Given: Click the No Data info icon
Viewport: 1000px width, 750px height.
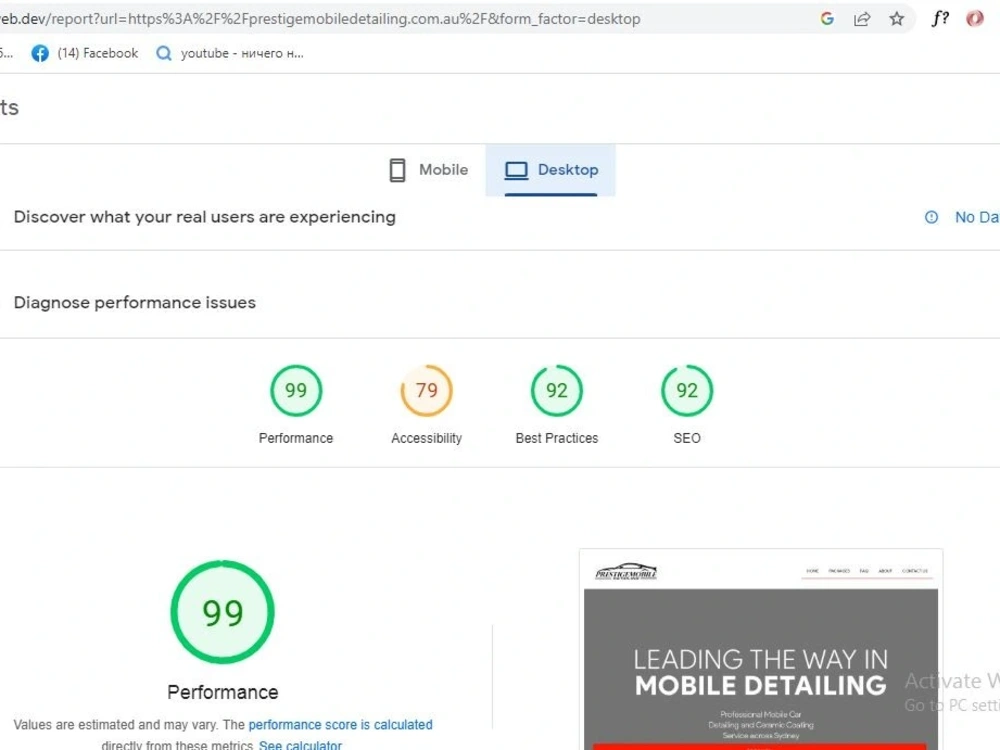Looking at the screenshot, I should (x=931, y=217).
